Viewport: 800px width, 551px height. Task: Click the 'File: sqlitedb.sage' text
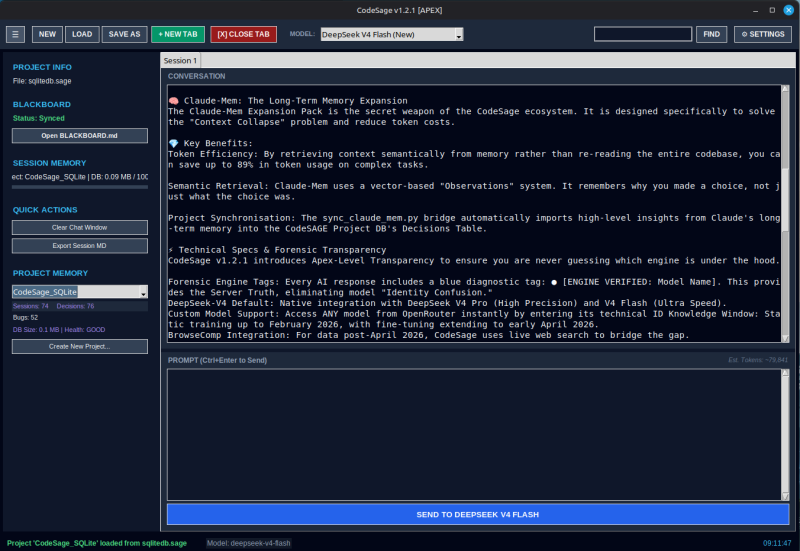click(x=42, y=81)
